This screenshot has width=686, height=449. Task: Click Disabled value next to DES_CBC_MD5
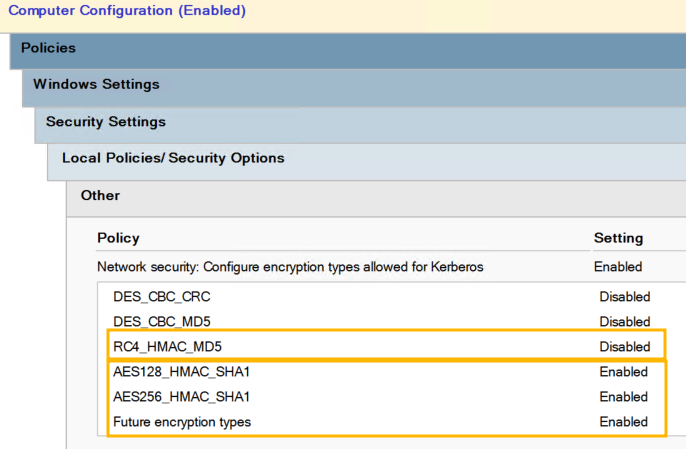625,322
